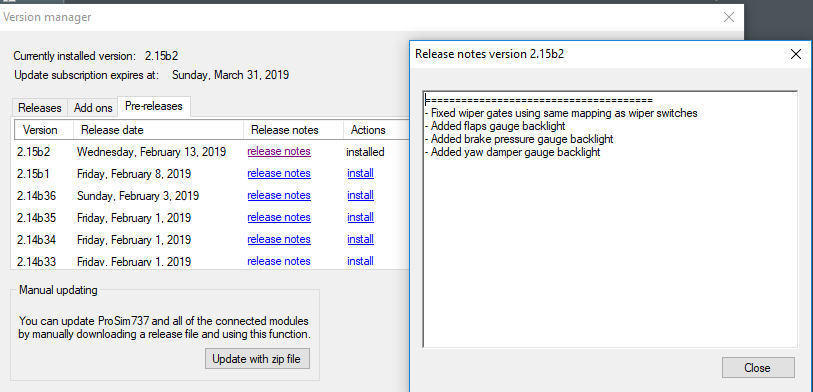
Task: Click Close button in release notes dialog
Action: [x=758, y=368]
